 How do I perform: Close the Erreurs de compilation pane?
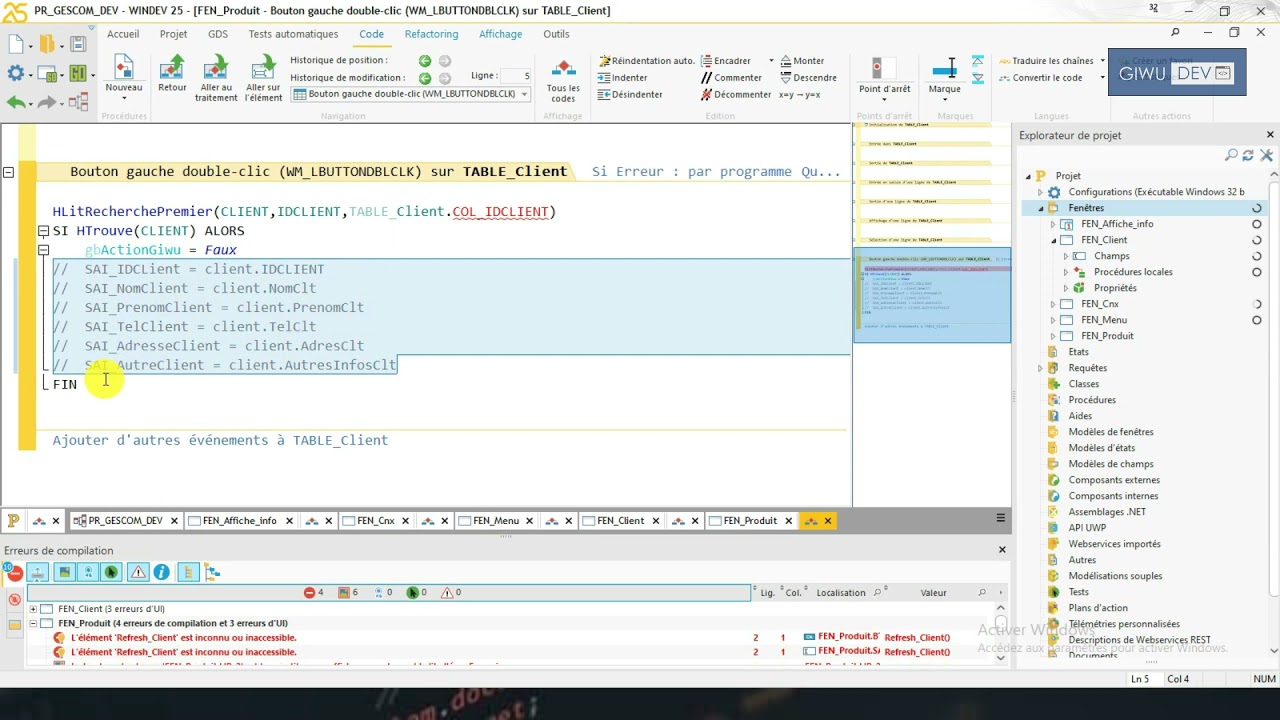click(x=1002, y=550)
